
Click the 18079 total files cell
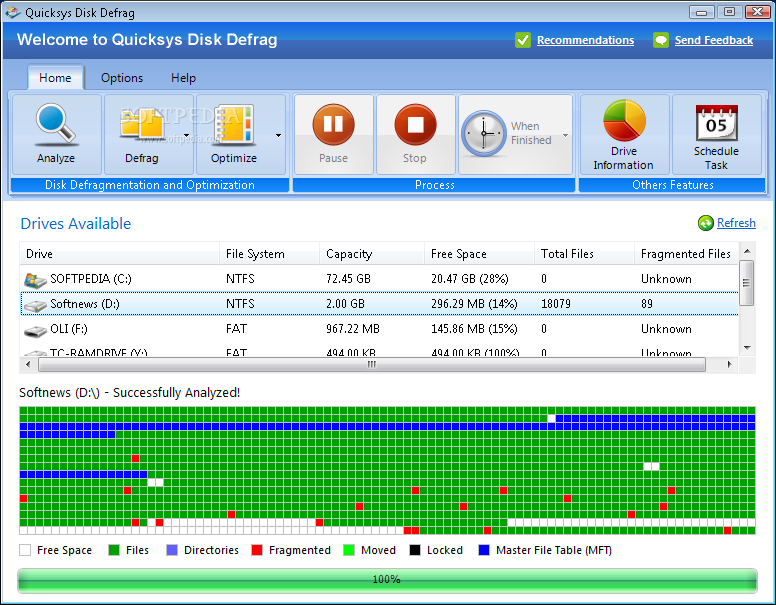tap(556, 303)
